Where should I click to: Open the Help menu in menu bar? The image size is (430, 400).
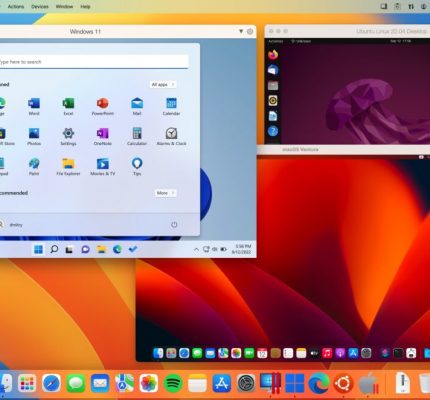[x=85, y=6]
